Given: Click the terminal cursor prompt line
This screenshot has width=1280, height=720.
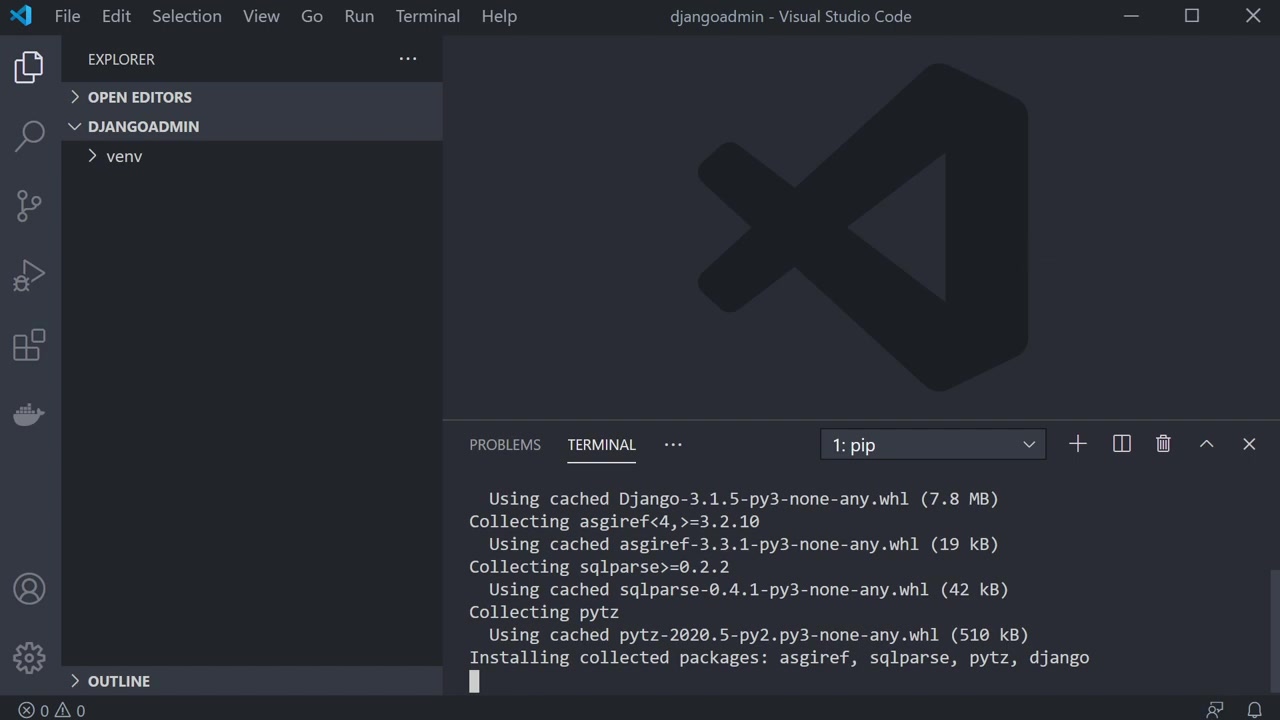Looking at the screenshot, I should [475, 681].
